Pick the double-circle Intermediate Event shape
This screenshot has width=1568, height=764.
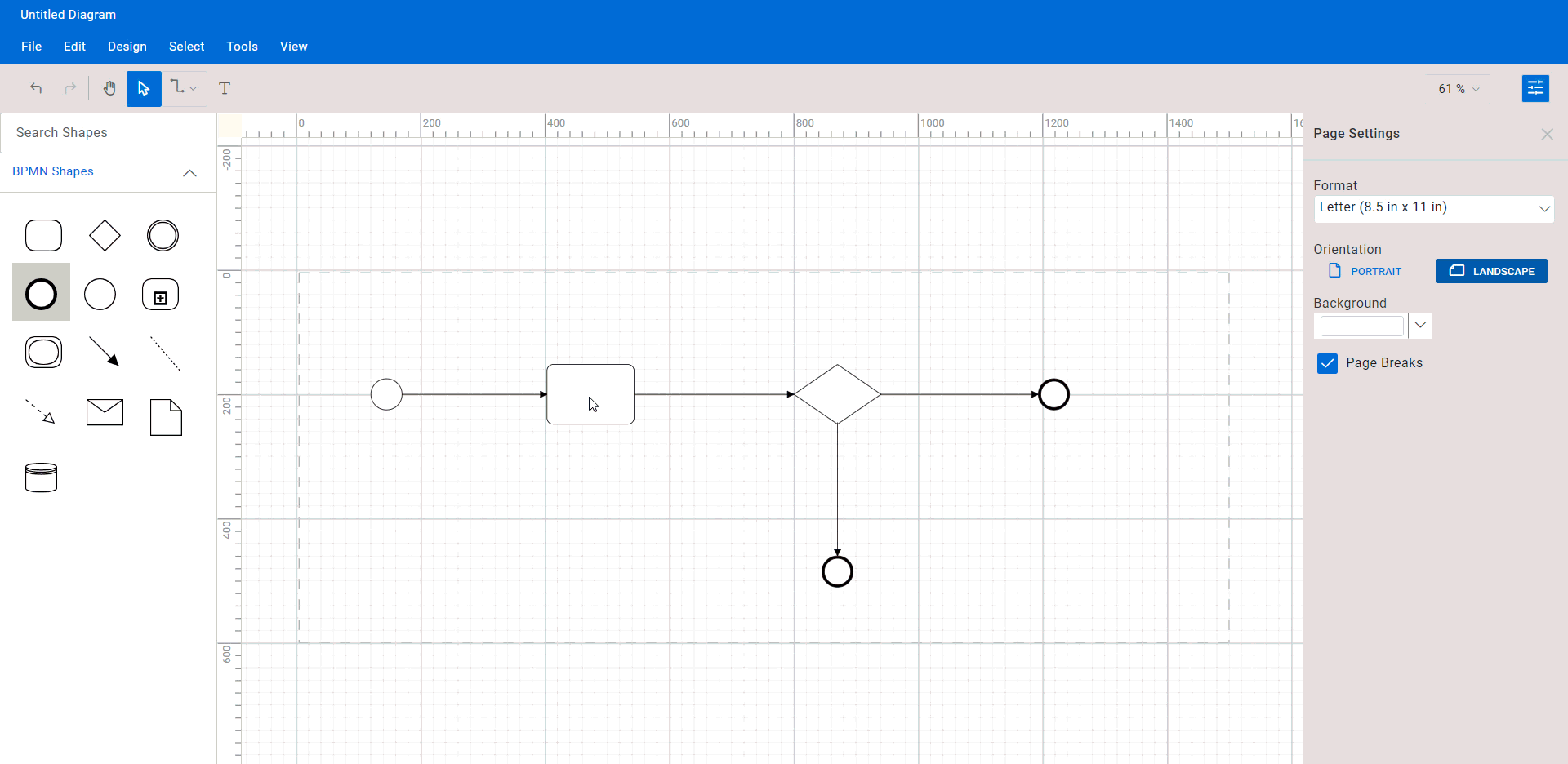click(163, 235)
